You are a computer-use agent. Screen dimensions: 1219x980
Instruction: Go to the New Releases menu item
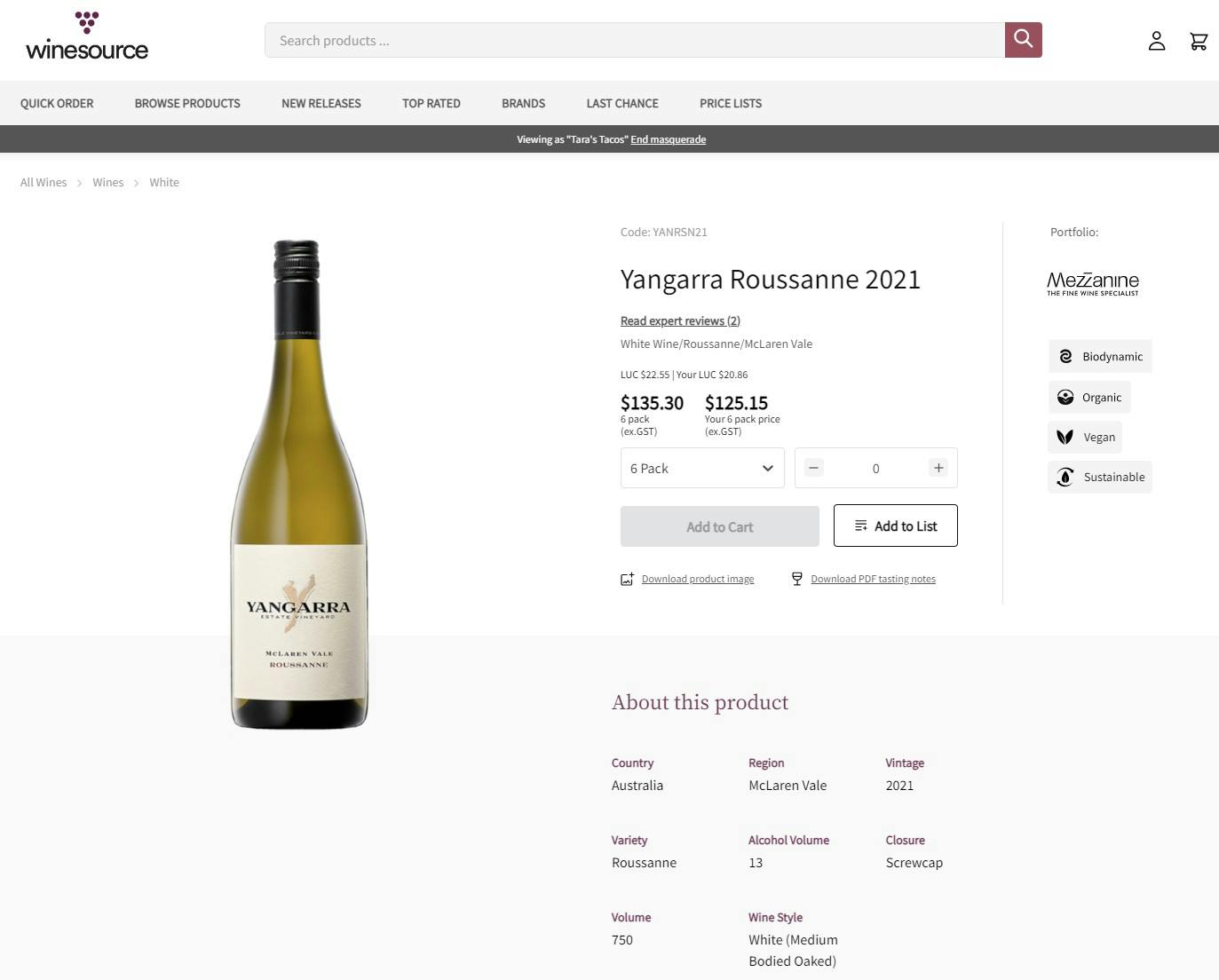(x=321, y=103)
